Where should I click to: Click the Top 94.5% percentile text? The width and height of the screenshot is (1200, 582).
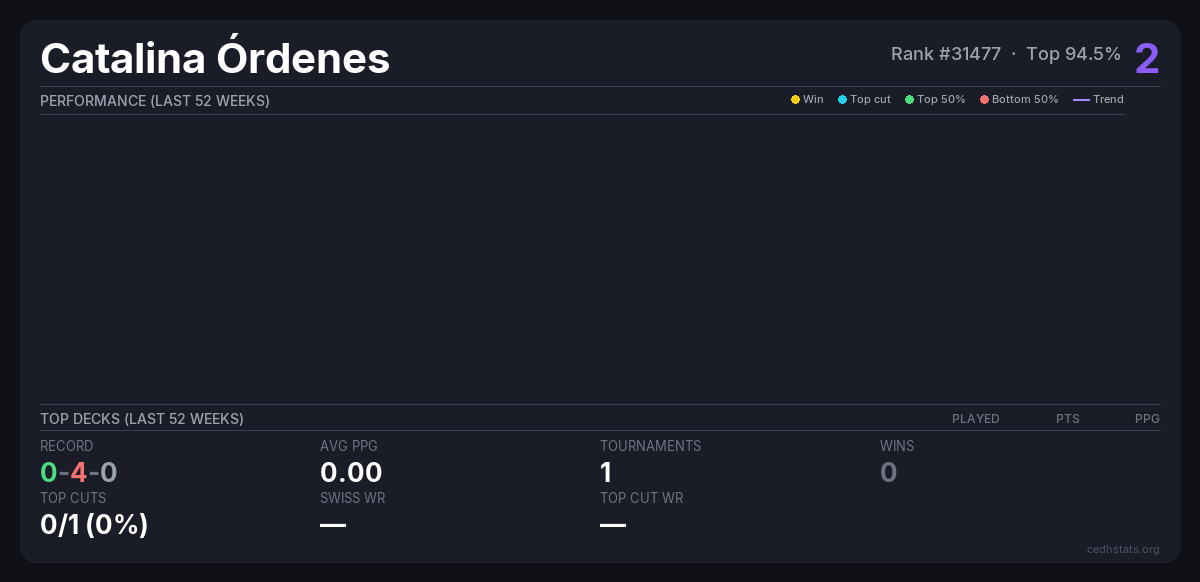pos(1073,54)
